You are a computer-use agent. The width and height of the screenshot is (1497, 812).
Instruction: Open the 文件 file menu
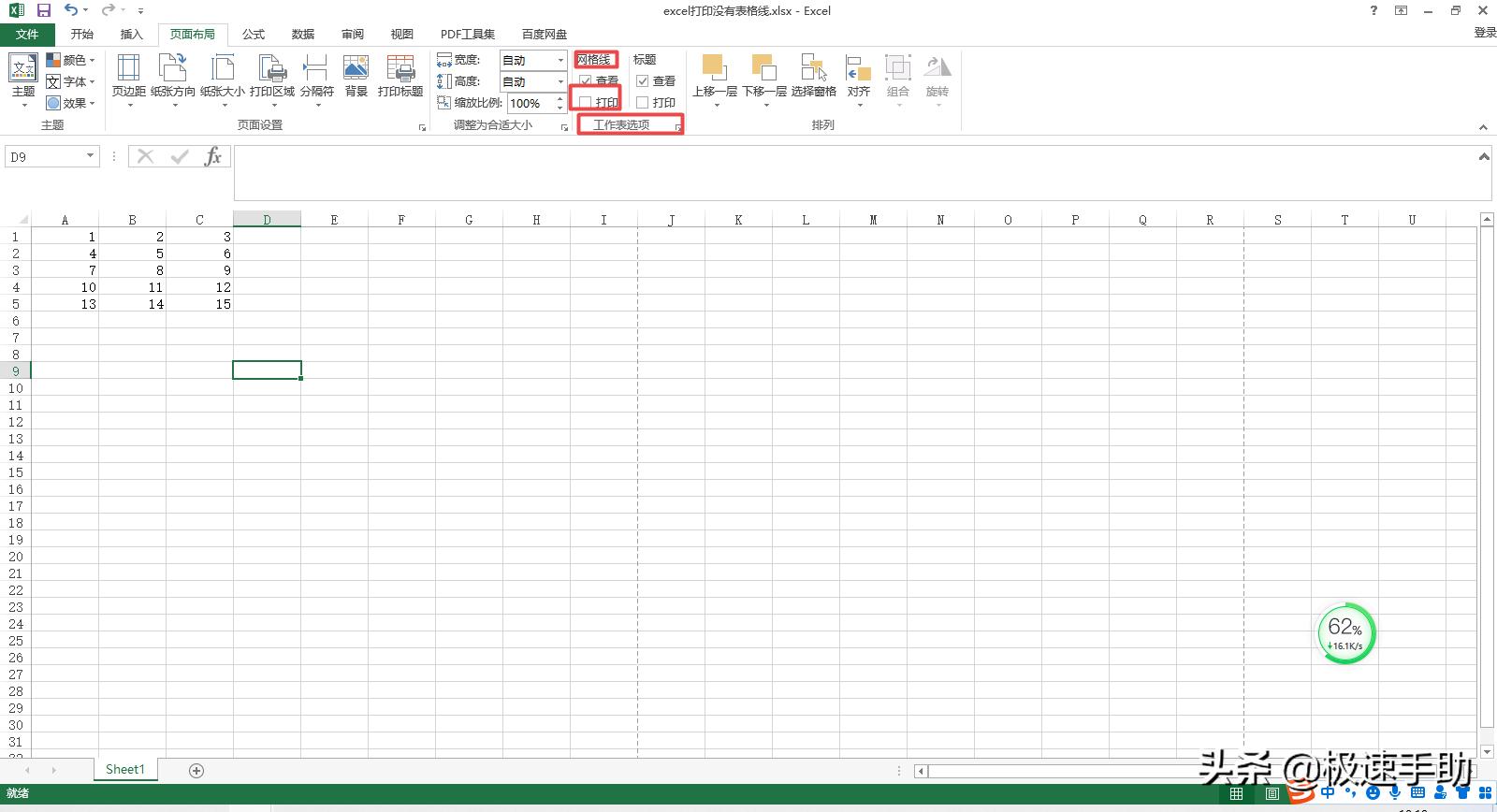(27, 34)
